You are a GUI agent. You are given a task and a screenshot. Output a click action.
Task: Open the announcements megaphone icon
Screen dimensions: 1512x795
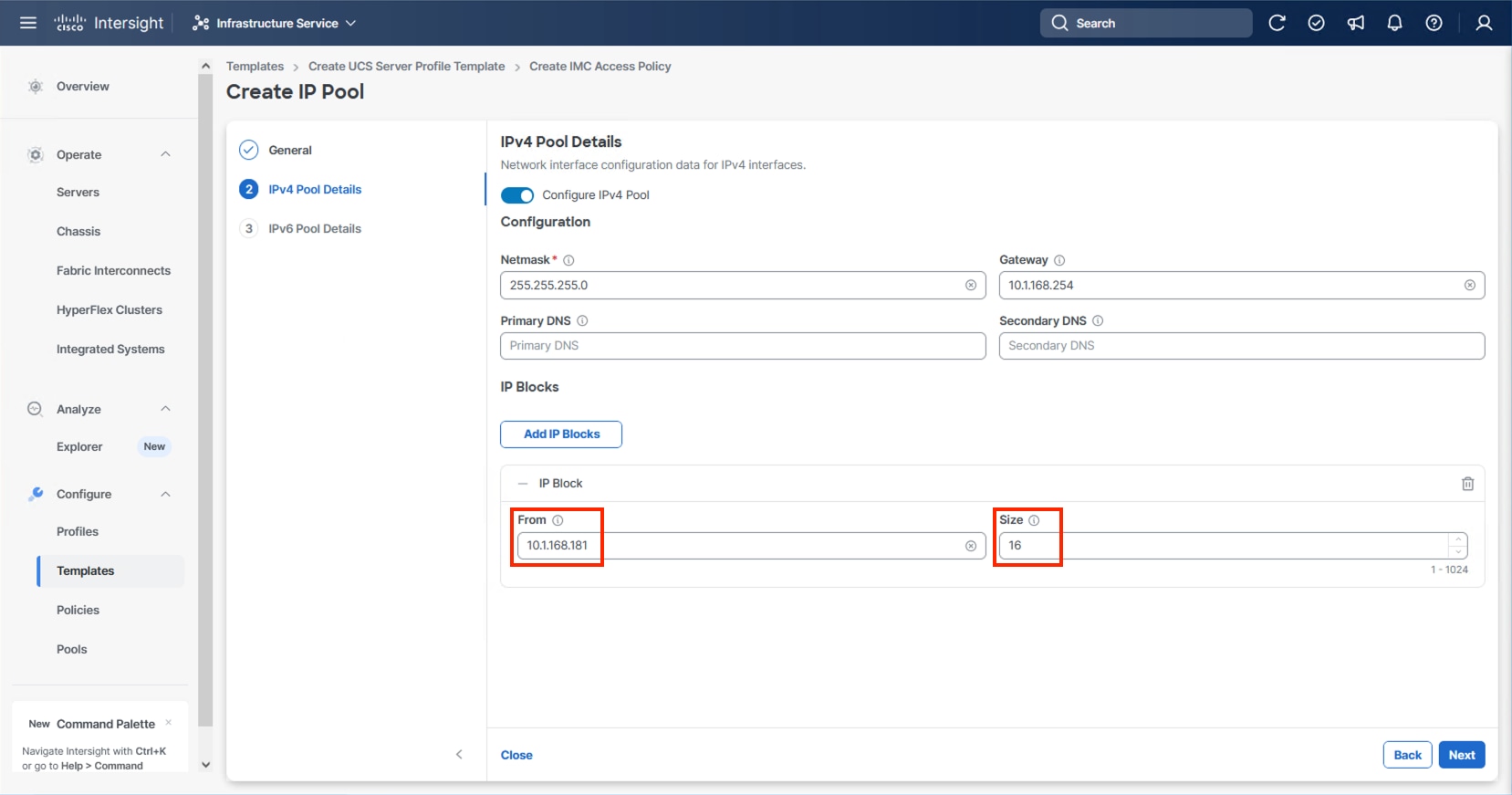(x=1356, y=23)
